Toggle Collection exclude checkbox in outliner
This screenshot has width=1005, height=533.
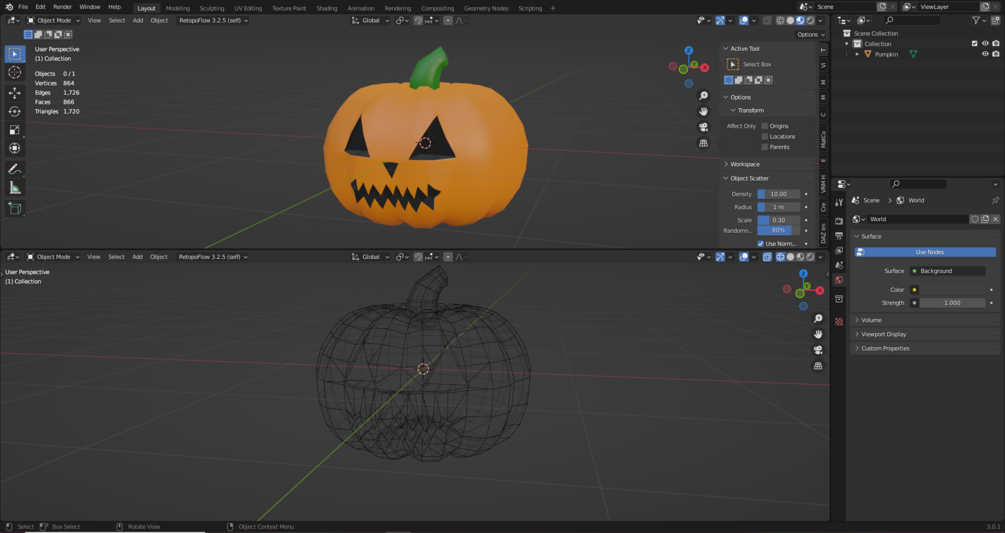click(x=974, y=44)
